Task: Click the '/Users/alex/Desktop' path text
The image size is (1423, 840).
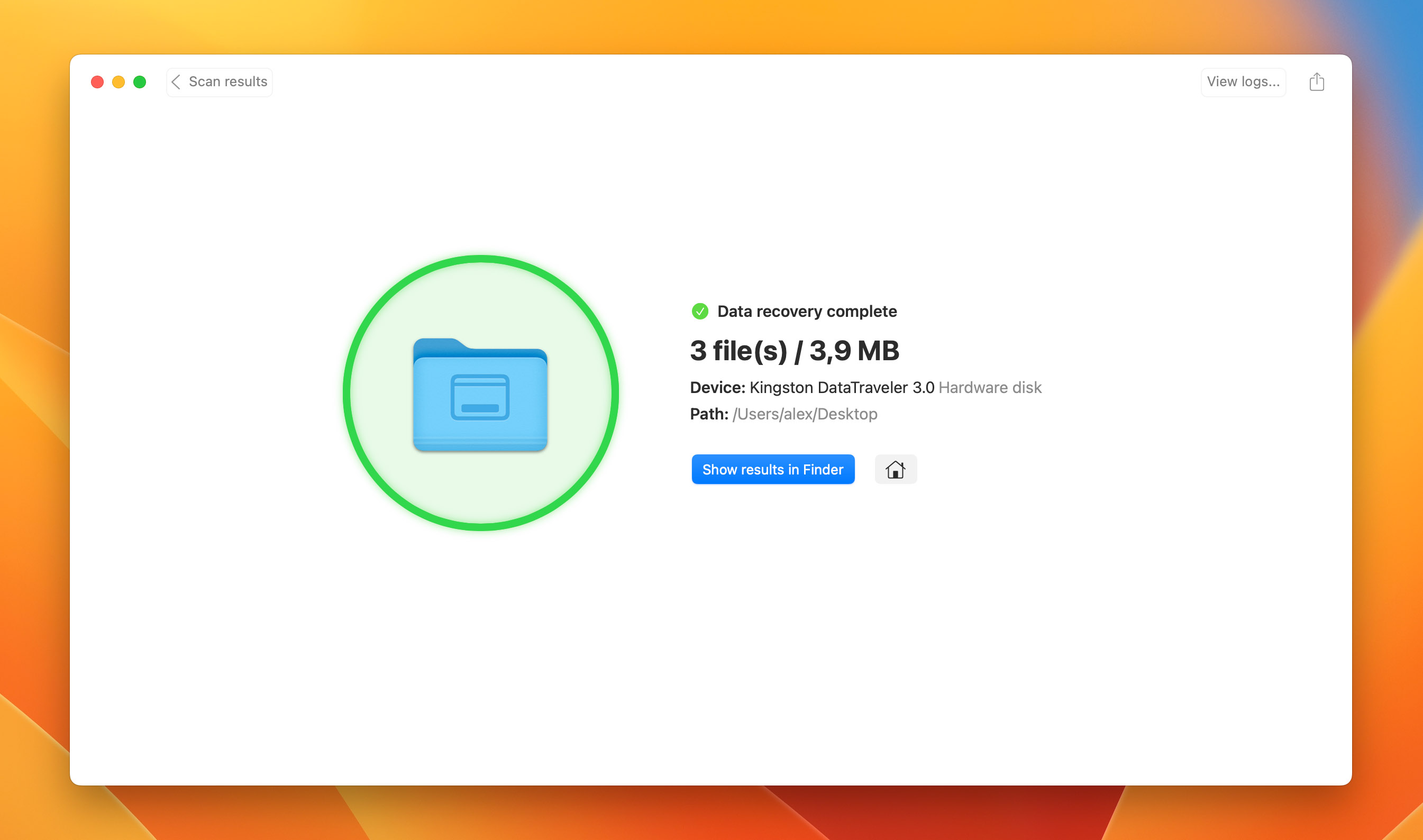Action: (x=804, y=414)
